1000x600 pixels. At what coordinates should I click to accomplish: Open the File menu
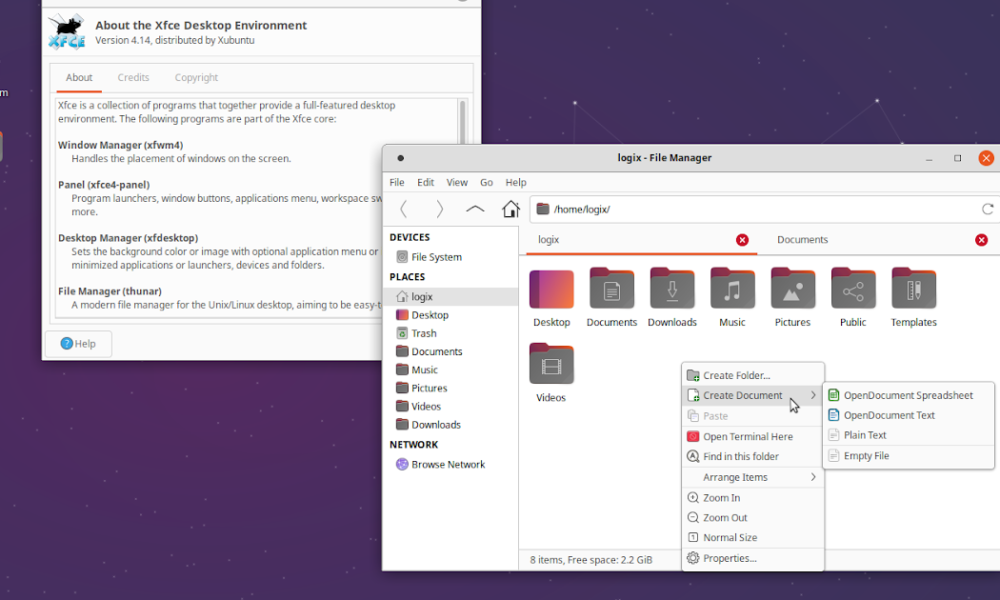397,182
